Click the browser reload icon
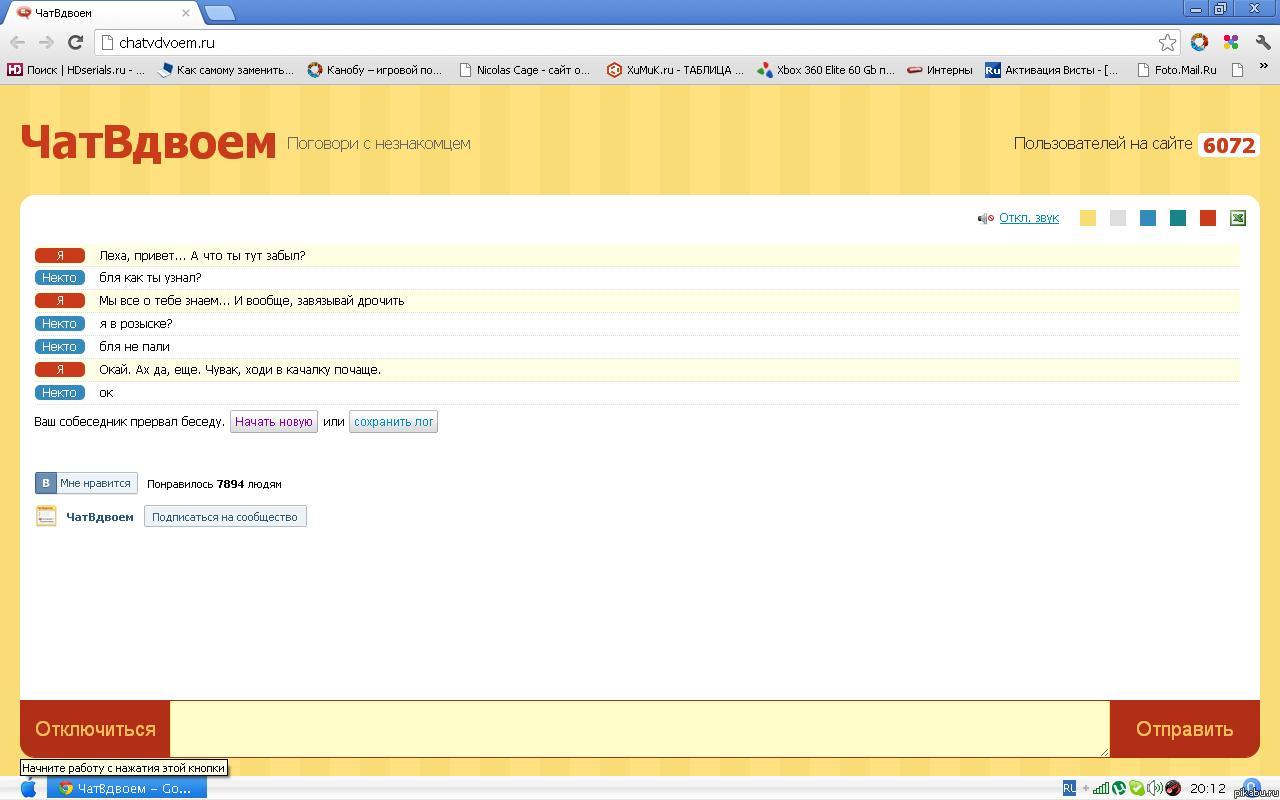Viewport: 1280px width, 800px height. click(75, 42)
